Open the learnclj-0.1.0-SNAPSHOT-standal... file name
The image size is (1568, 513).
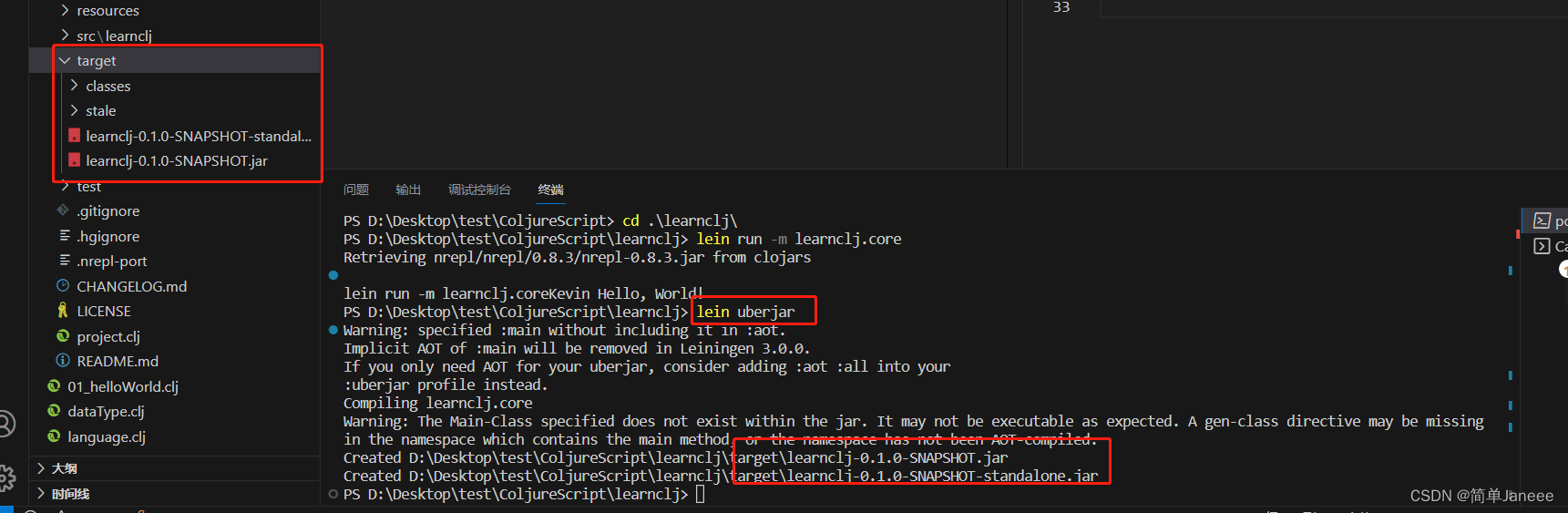coord(199,136)
